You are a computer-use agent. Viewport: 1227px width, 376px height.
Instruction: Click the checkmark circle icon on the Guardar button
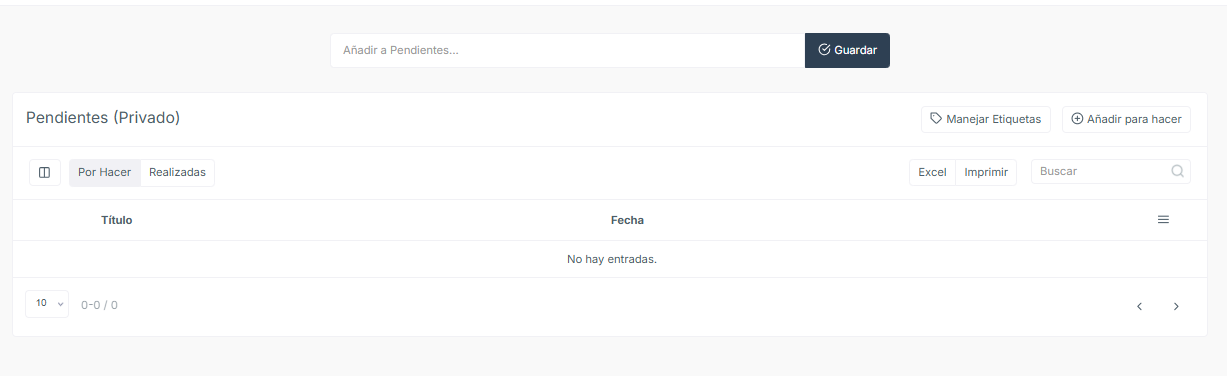824,50
